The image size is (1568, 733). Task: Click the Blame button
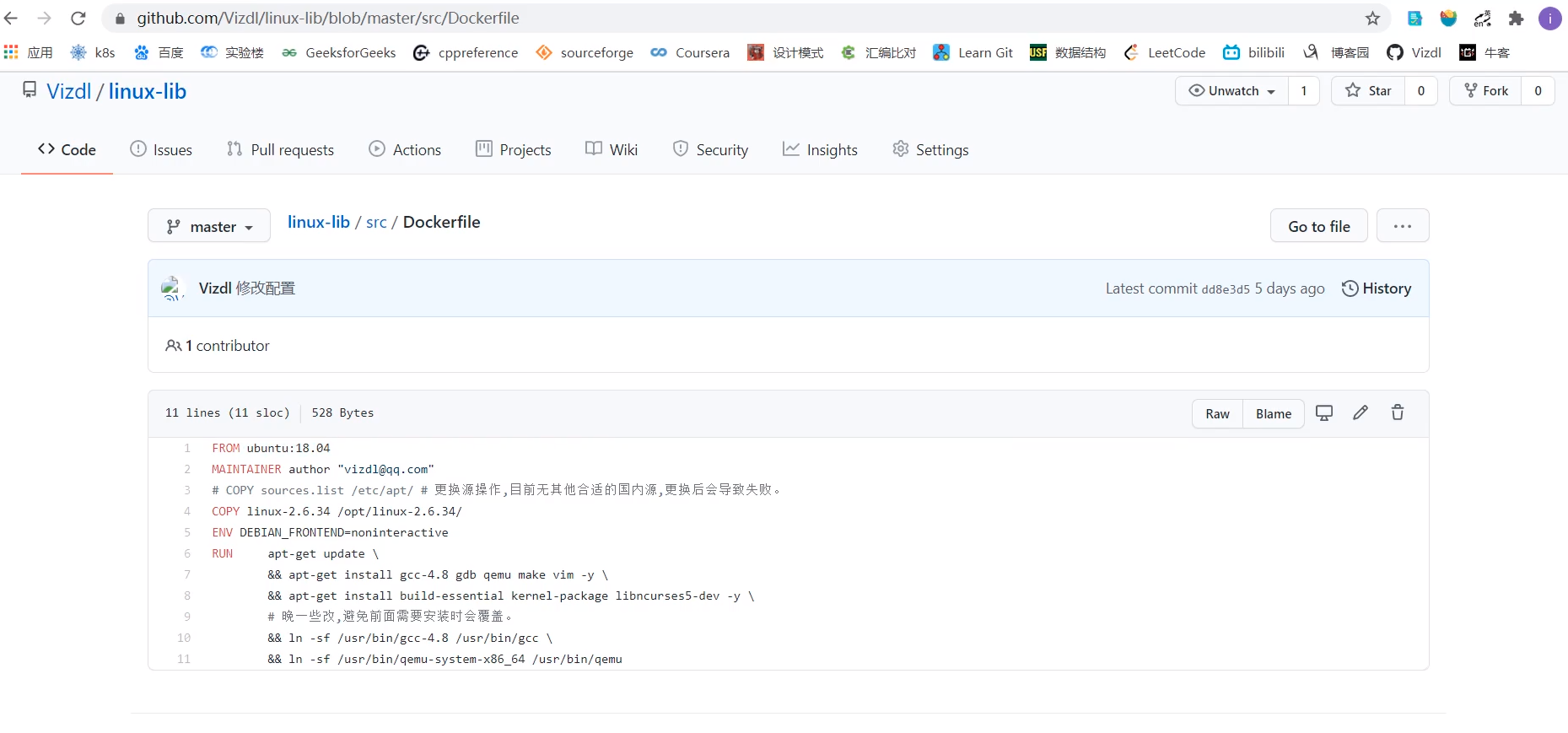click(1274, 414)
